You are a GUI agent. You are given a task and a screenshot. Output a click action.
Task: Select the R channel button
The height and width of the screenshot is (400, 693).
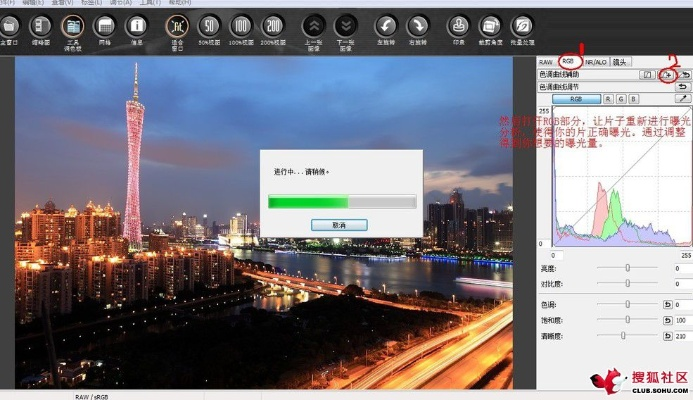(x=608, y=99)
